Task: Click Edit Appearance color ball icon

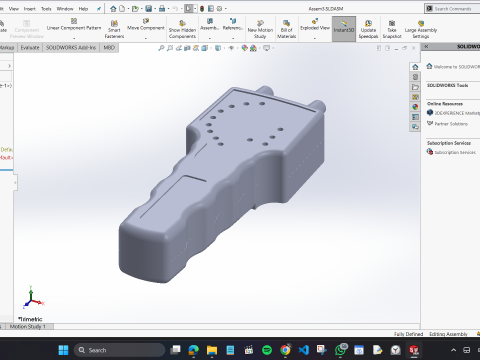Action: [245, 48]
